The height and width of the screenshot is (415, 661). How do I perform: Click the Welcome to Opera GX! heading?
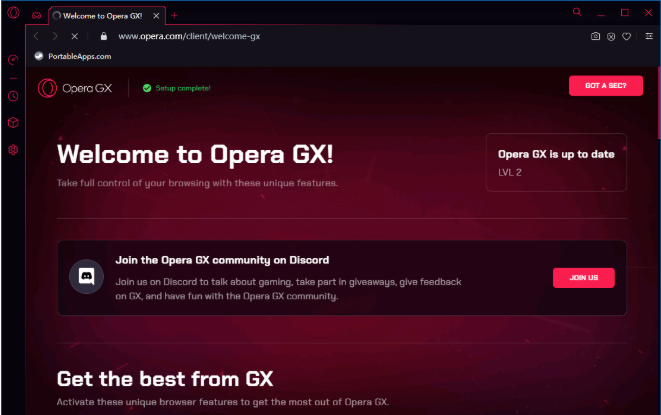pyautogui.click(x=195, y=154)
